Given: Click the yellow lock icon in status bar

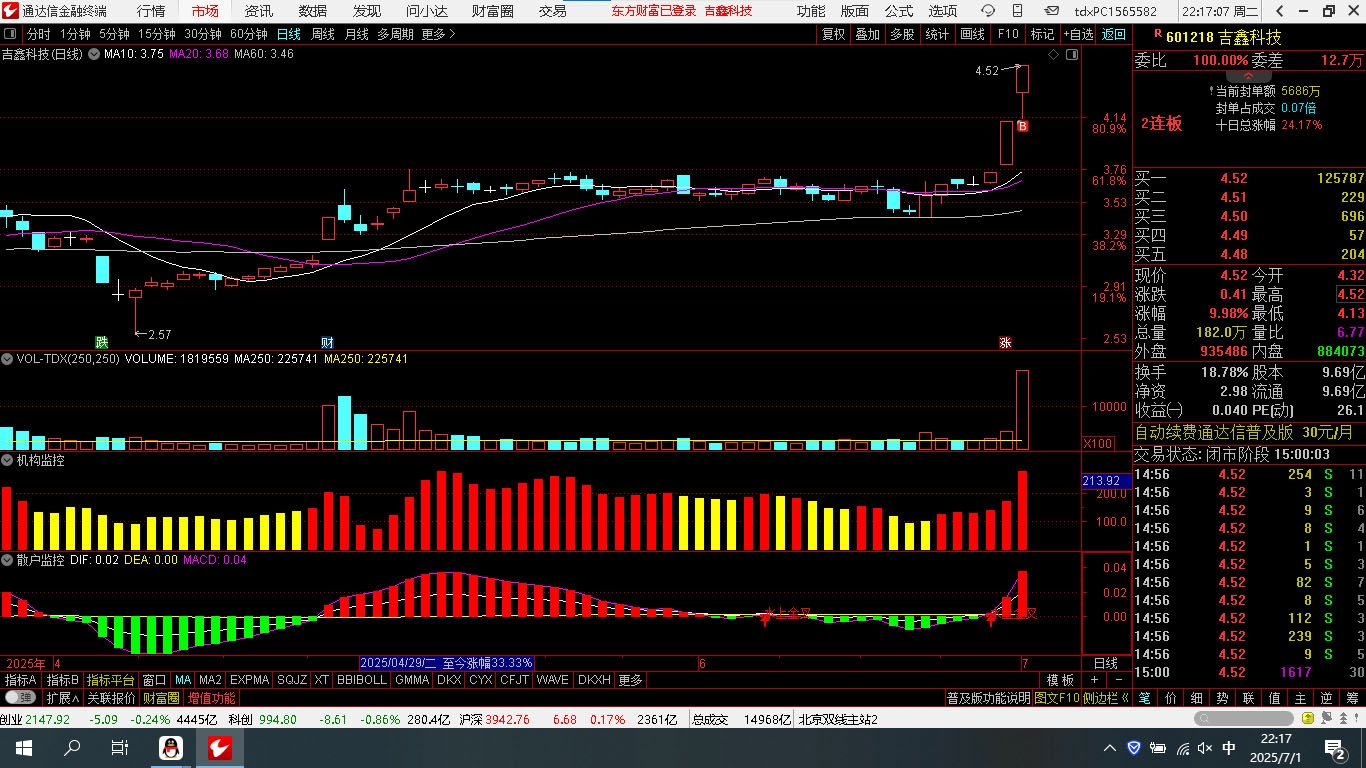Looking at the screenshot, I should click(1308, 718).
